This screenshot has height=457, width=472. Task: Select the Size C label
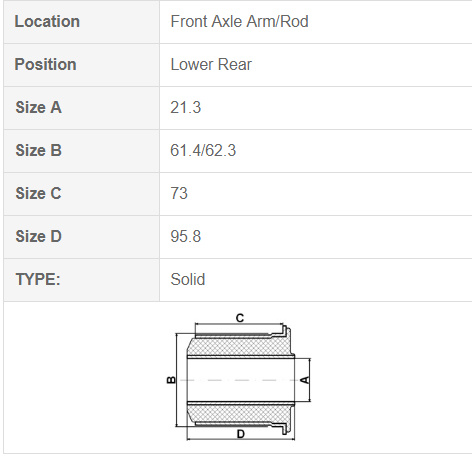tap(38, 193)
